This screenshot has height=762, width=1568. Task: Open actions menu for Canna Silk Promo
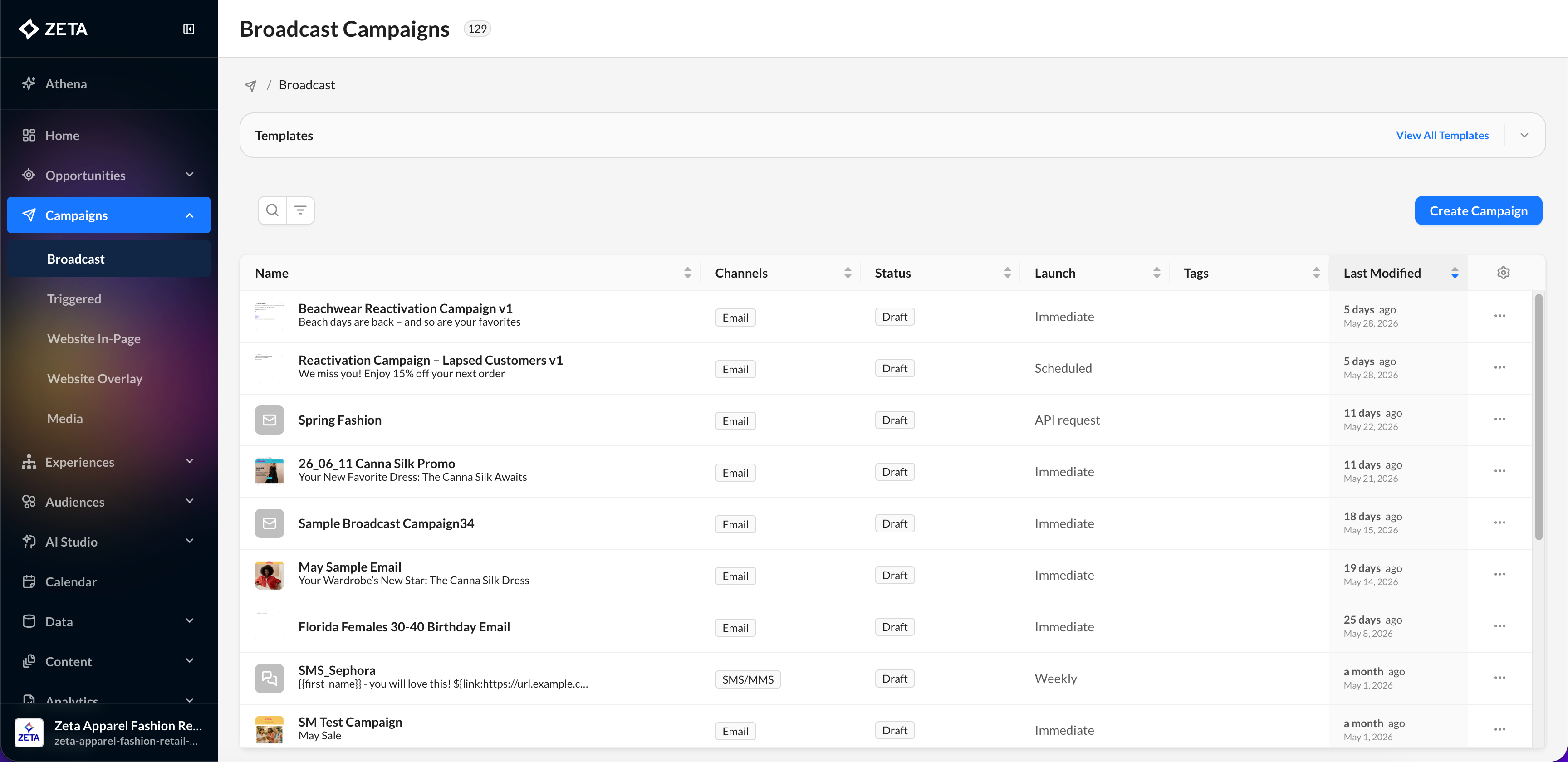(x=1499, y=471)
